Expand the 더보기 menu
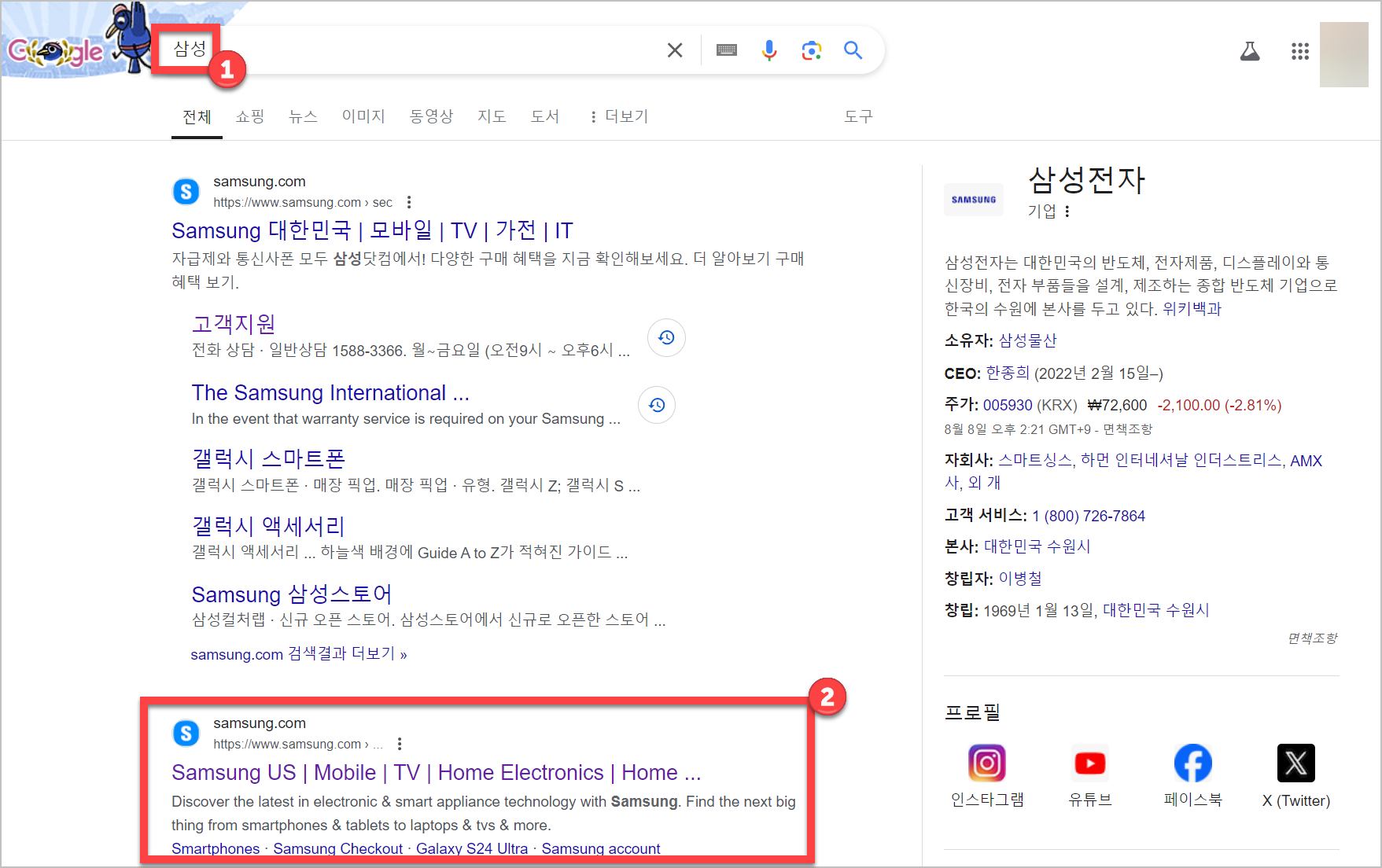The width and height of the screenshot is (1382, 868). (x=618, y=116)
